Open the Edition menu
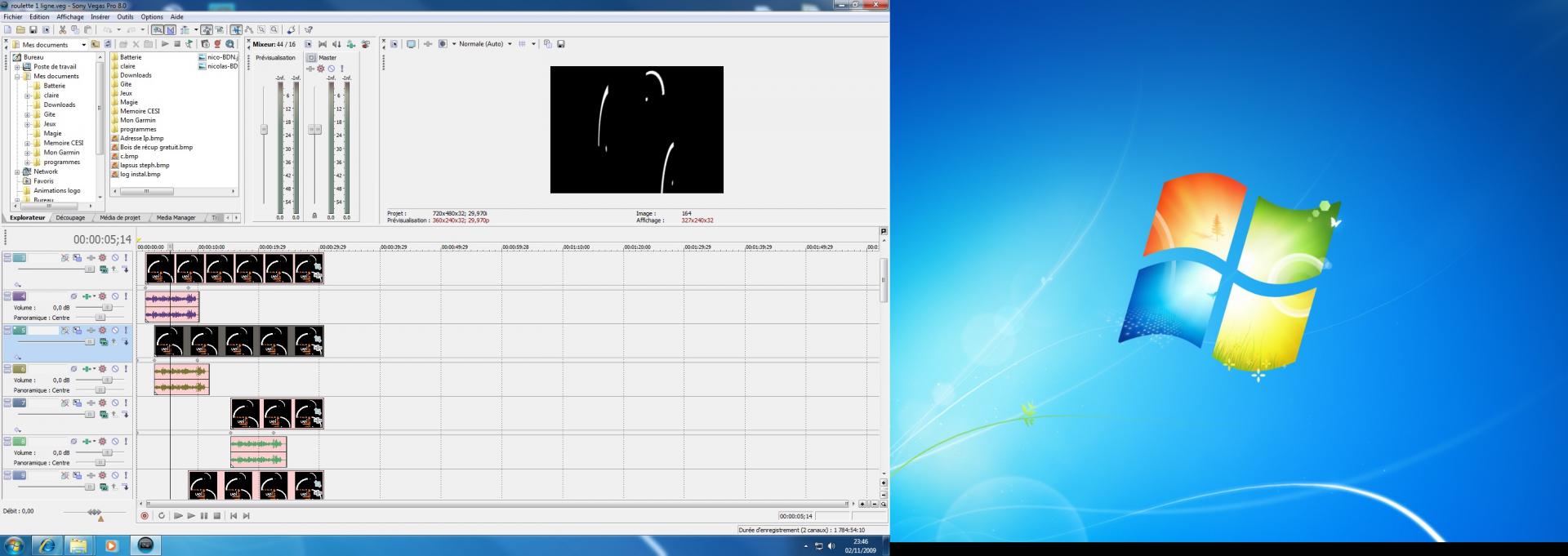 39,16
